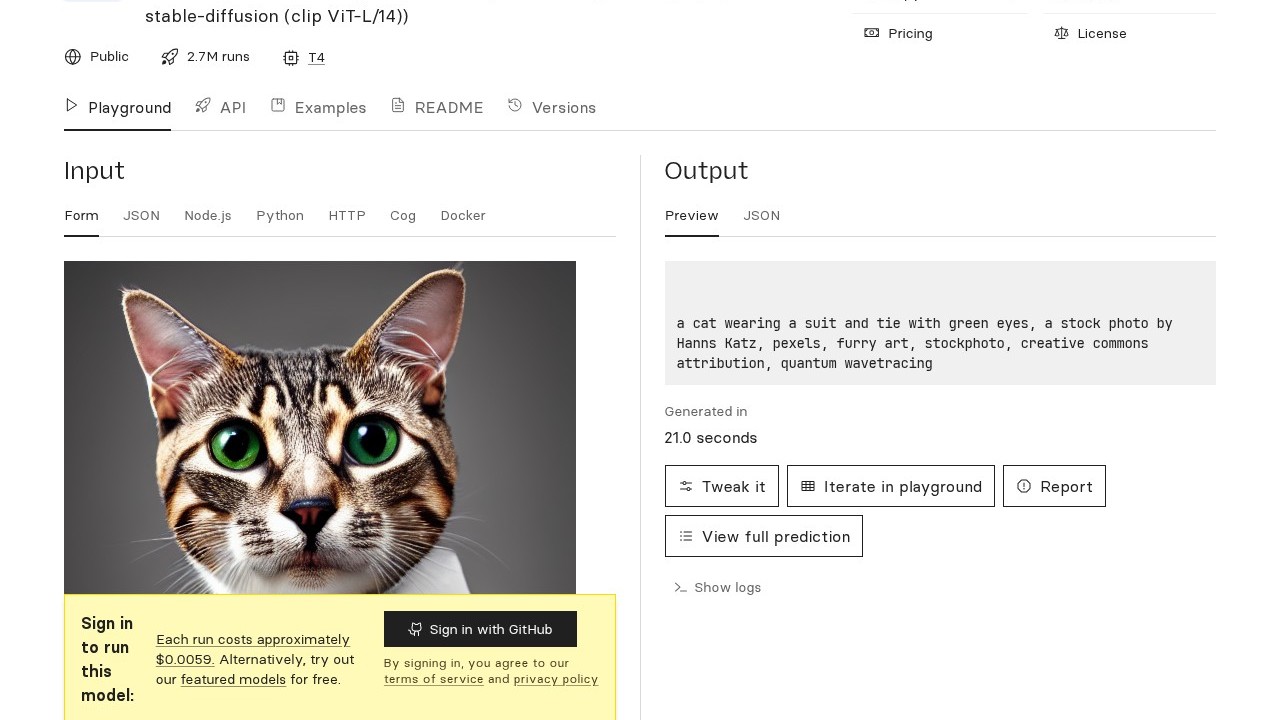1280x720 pixels.
Task: Open View full prediction
Action: point(764,536)
